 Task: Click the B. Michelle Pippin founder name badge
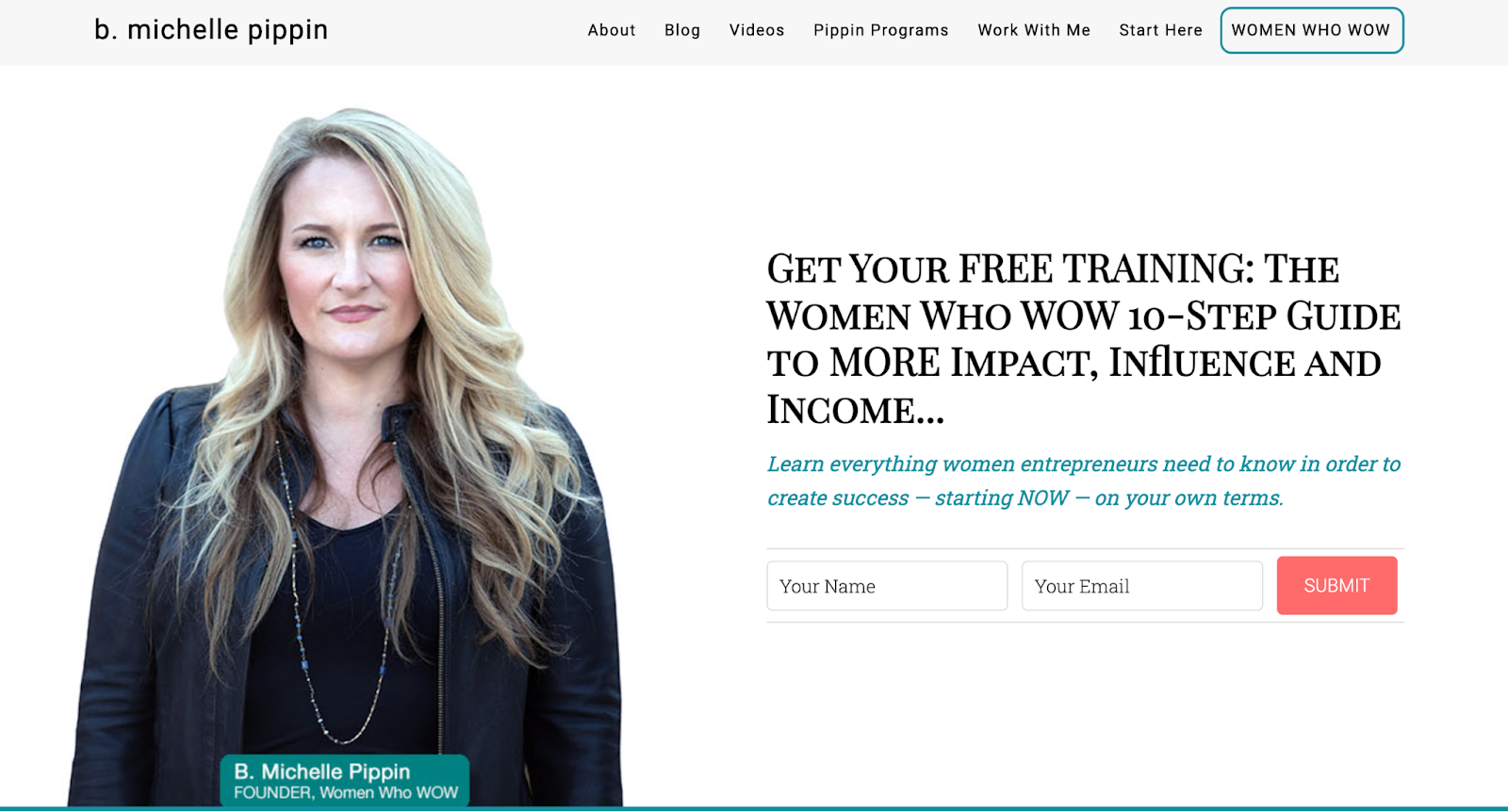pyautogui.click(x=345, y=781)
